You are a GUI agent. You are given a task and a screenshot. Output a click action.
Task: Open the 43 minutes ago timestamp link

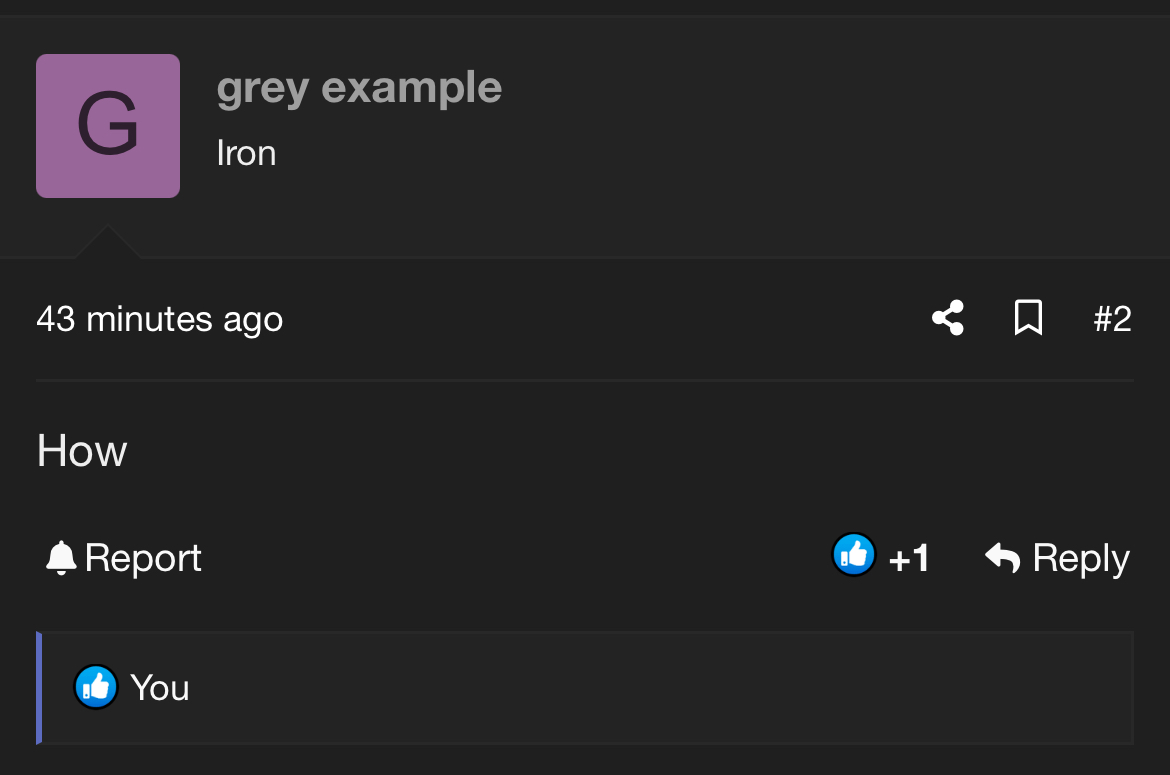coord(160,319)
